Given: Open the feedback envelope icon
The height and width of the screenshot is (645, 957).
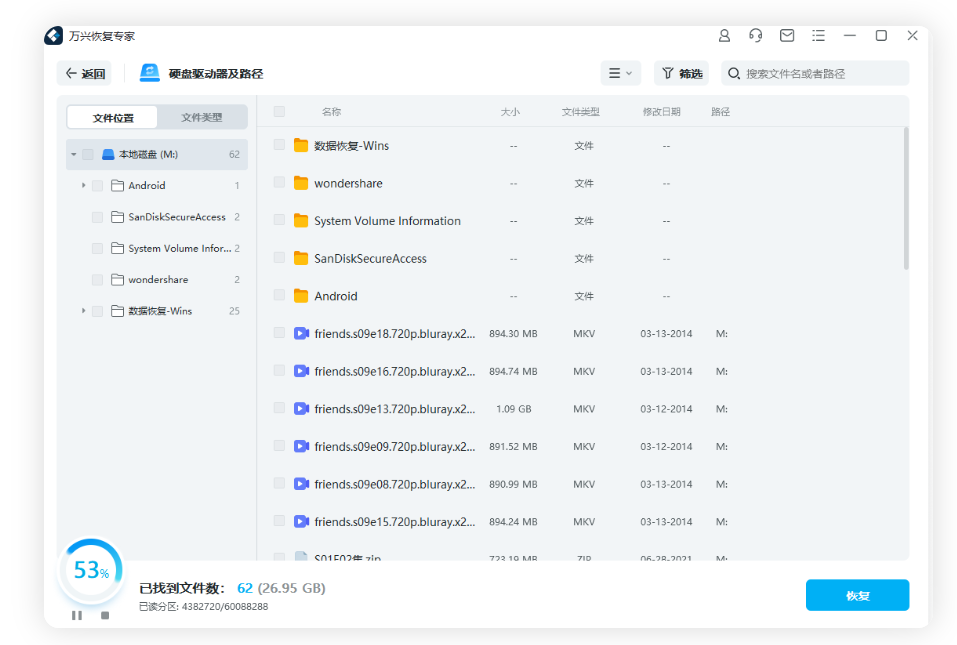Looking at the screenshot, I should [x=786, y=35].
